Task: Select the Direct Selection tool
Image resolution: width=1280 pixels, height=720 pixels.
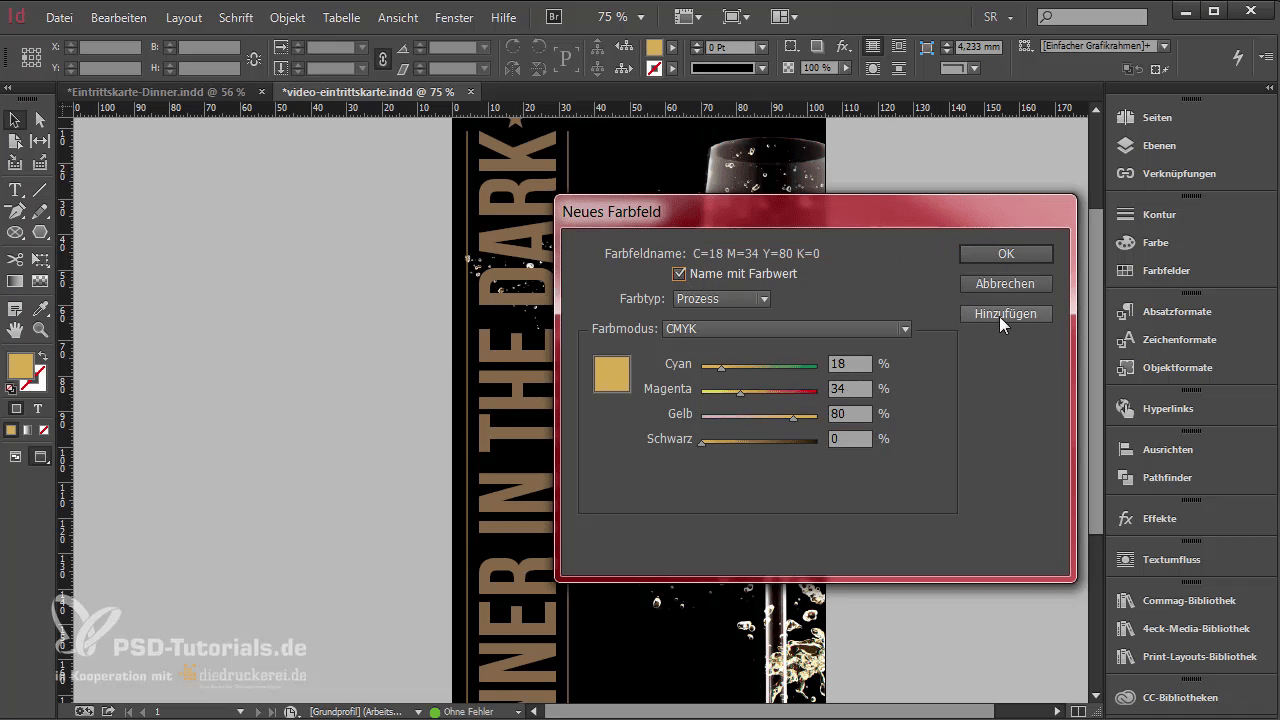Action: [40, 120]
